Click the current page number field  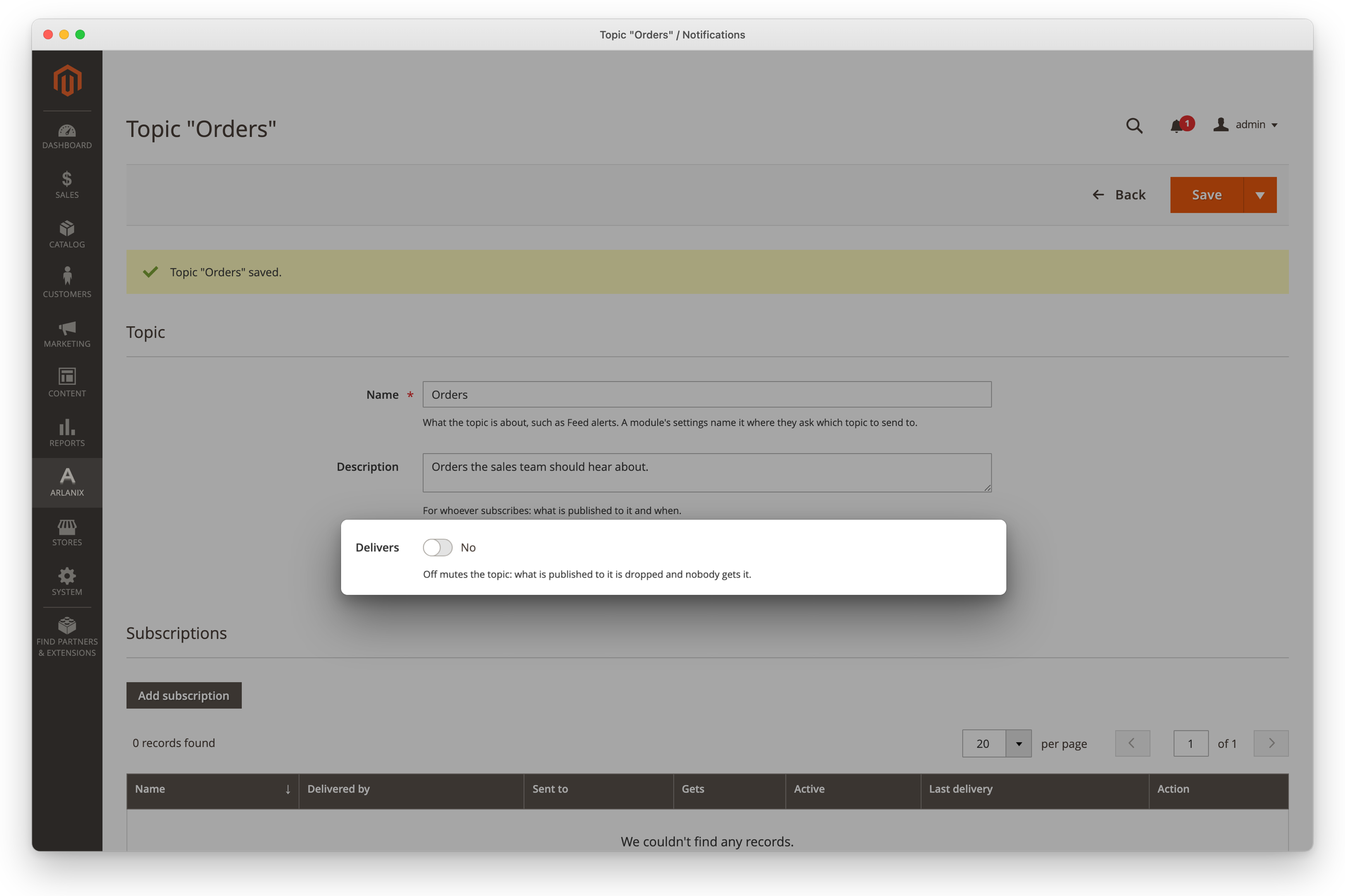point(1191,743)
